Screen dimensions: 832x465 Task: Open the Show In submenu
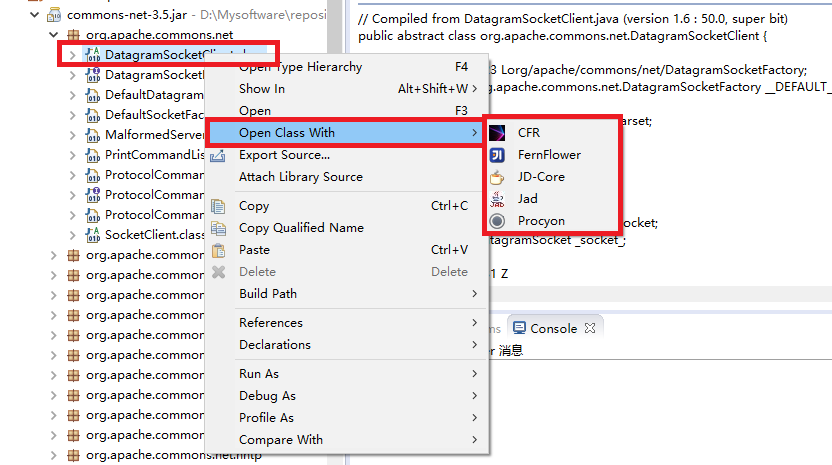coord(346,89)
